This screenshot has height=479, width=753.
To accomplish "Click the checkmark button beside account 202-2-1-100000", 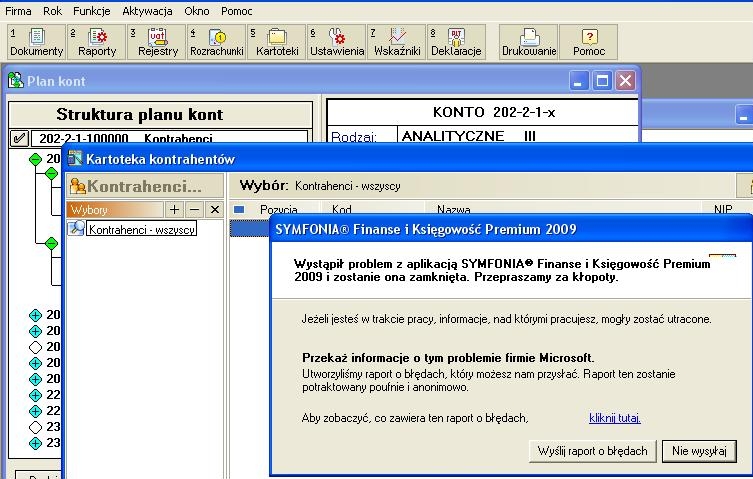I will click(x=19, y=138).
